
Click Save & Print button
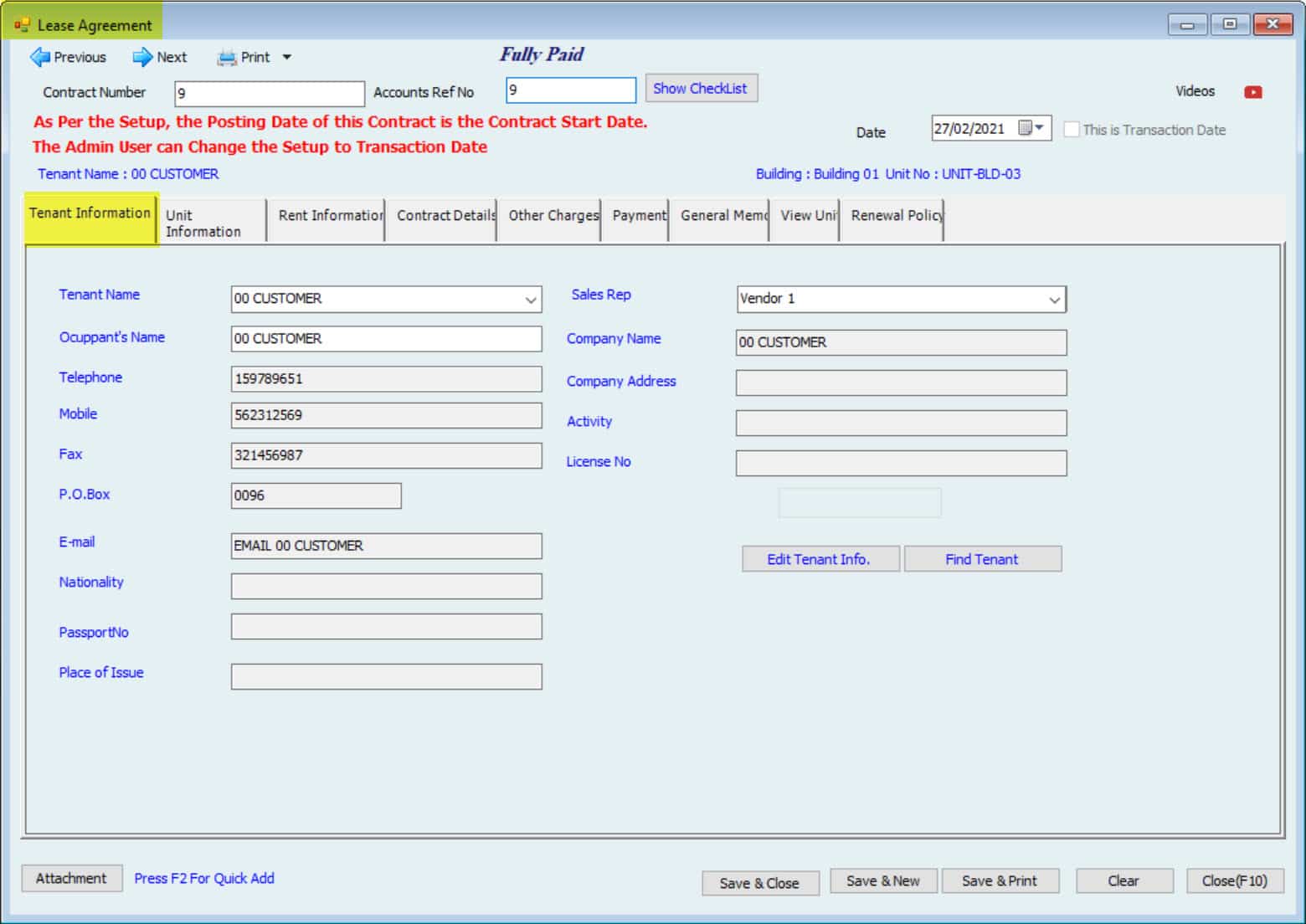pos(1000,880)
